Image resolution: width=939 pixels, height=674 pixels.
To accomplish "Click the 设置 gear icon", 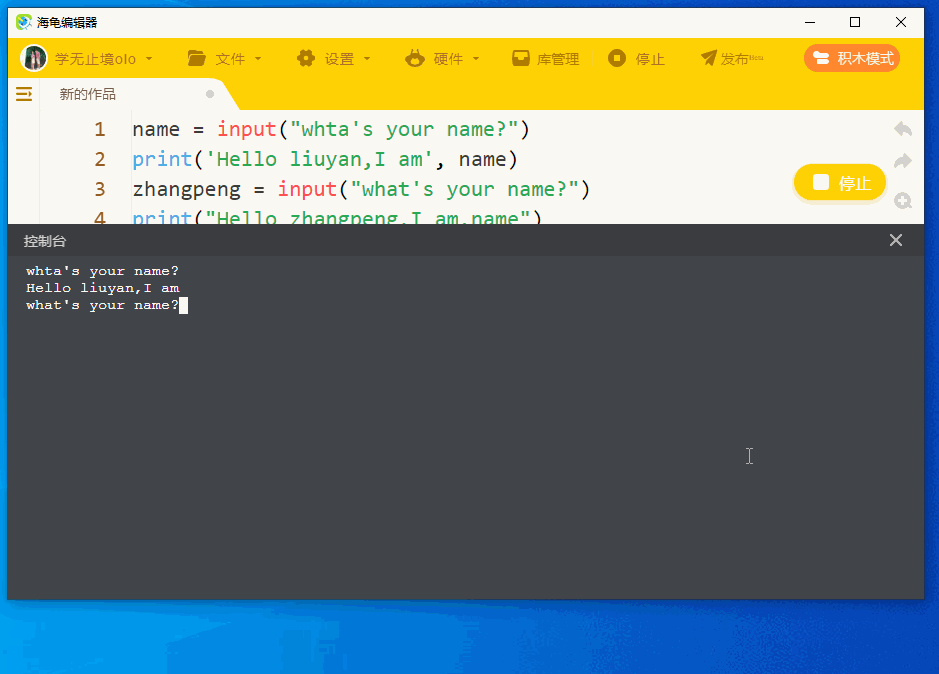I will pyautogui.click(x=306, y=58).
